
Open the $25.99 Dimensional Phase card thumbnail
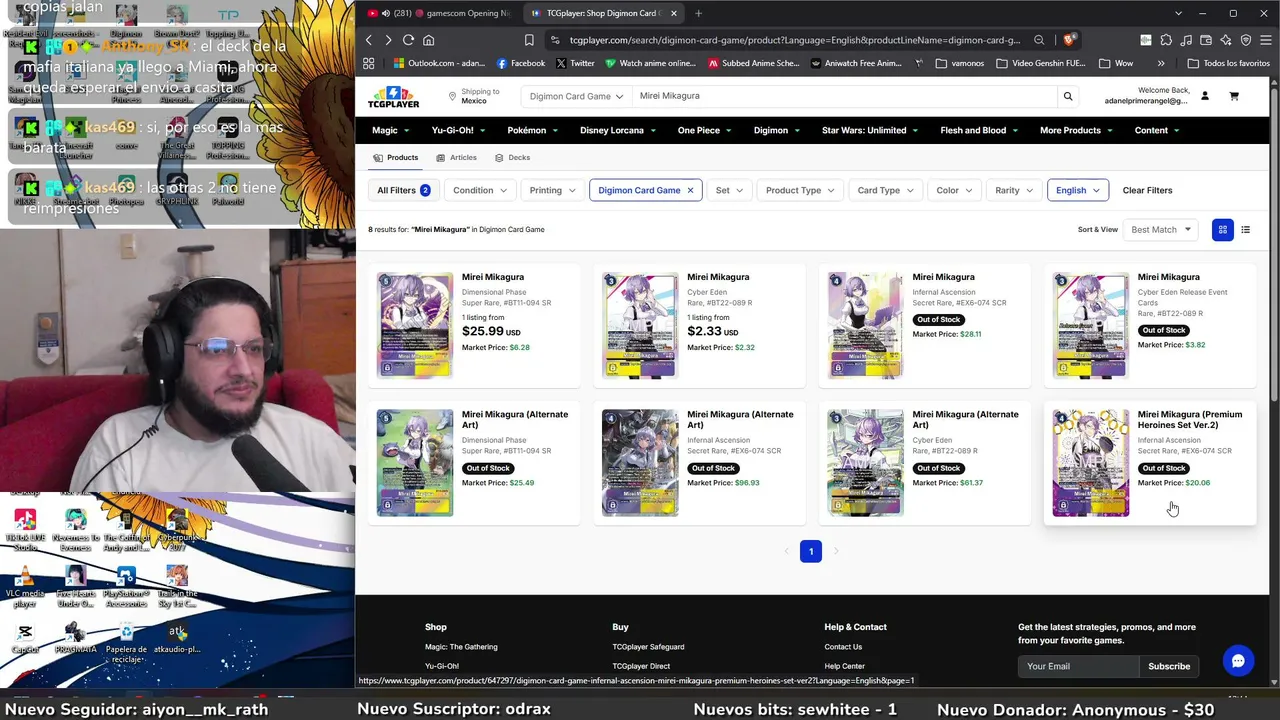pos(415,325)
